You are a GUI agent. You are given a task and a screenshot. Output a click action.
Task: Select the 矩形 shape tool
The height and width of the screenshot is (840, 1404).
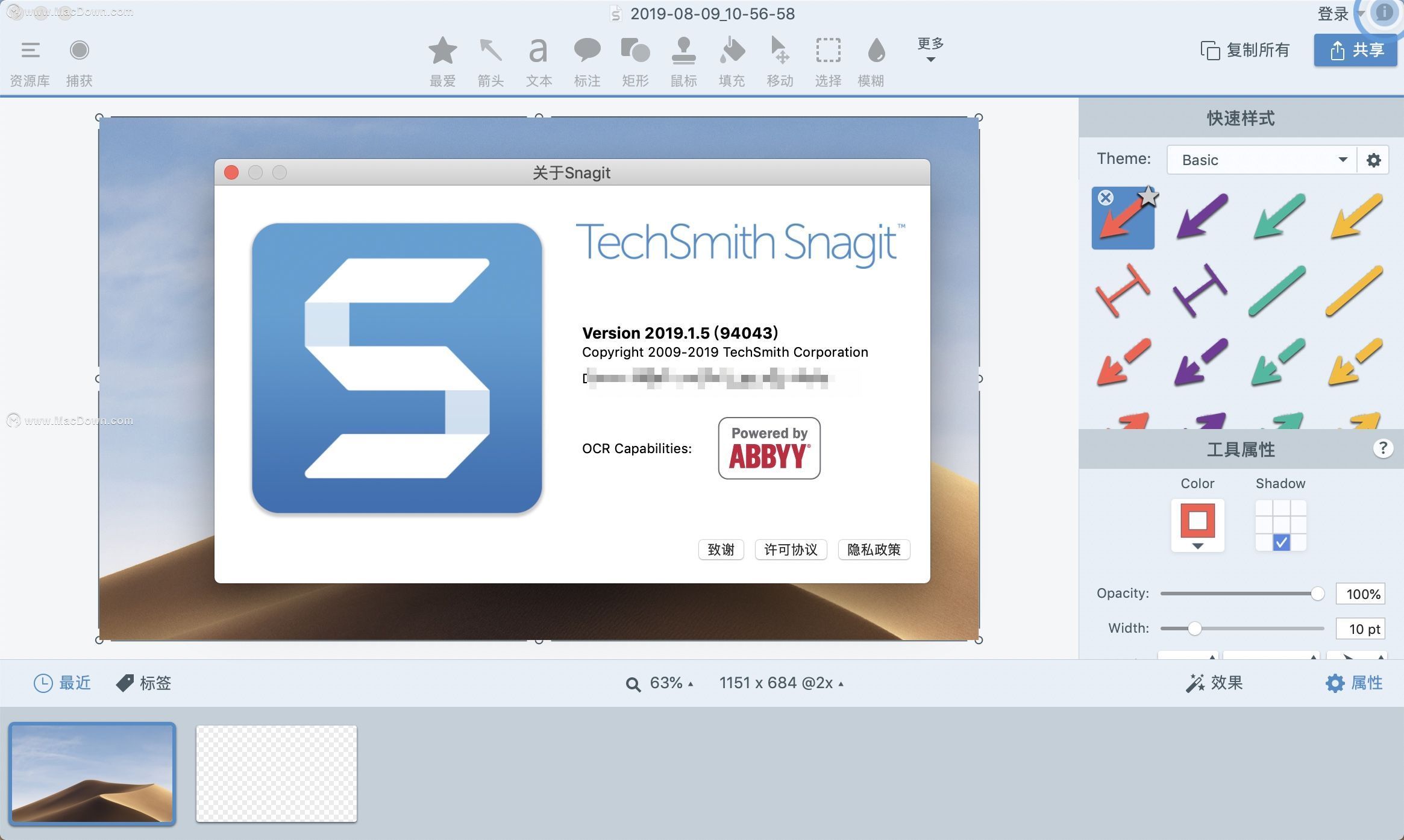point(635,63)
